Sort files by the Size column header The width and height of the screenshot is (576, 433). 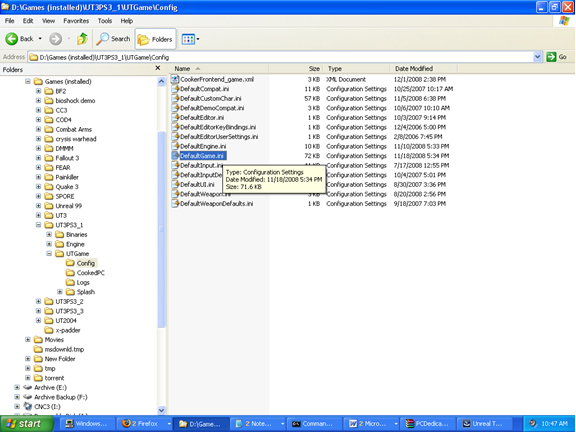click(296, 69)
